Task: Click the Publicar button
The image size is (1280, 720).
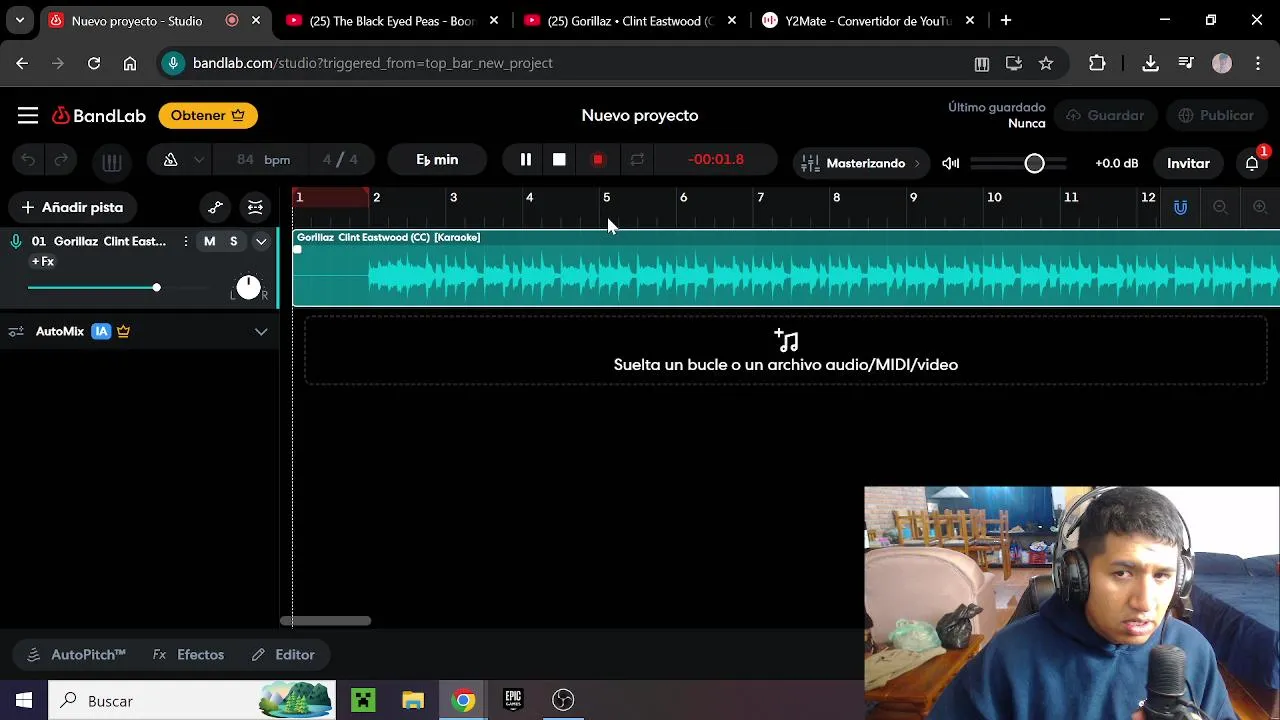Action: (1216, 115)
